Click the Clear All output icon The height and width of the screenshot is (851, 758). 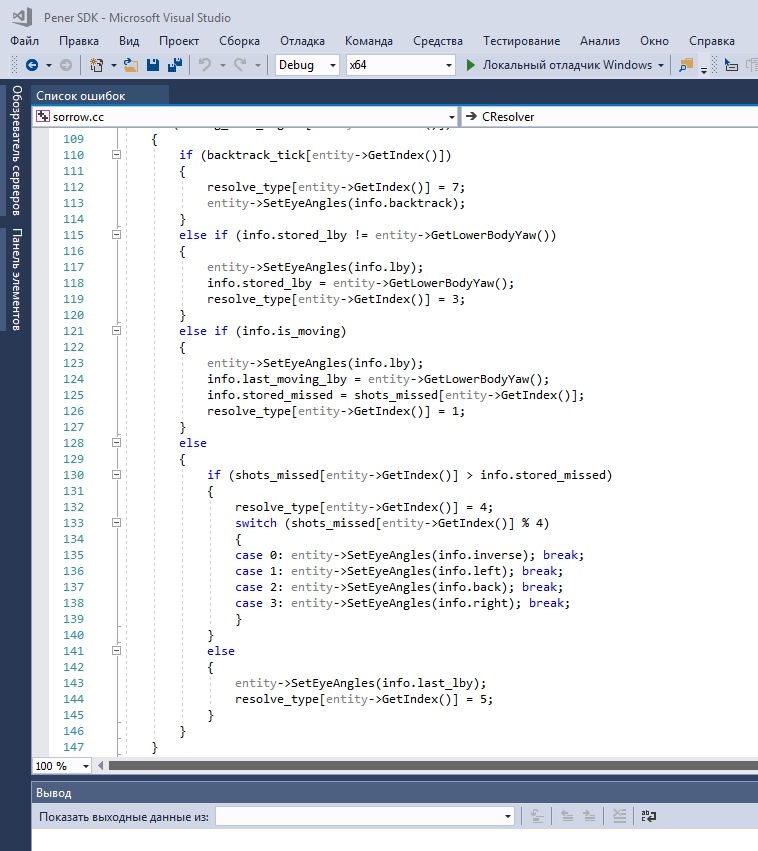[620, 816]
